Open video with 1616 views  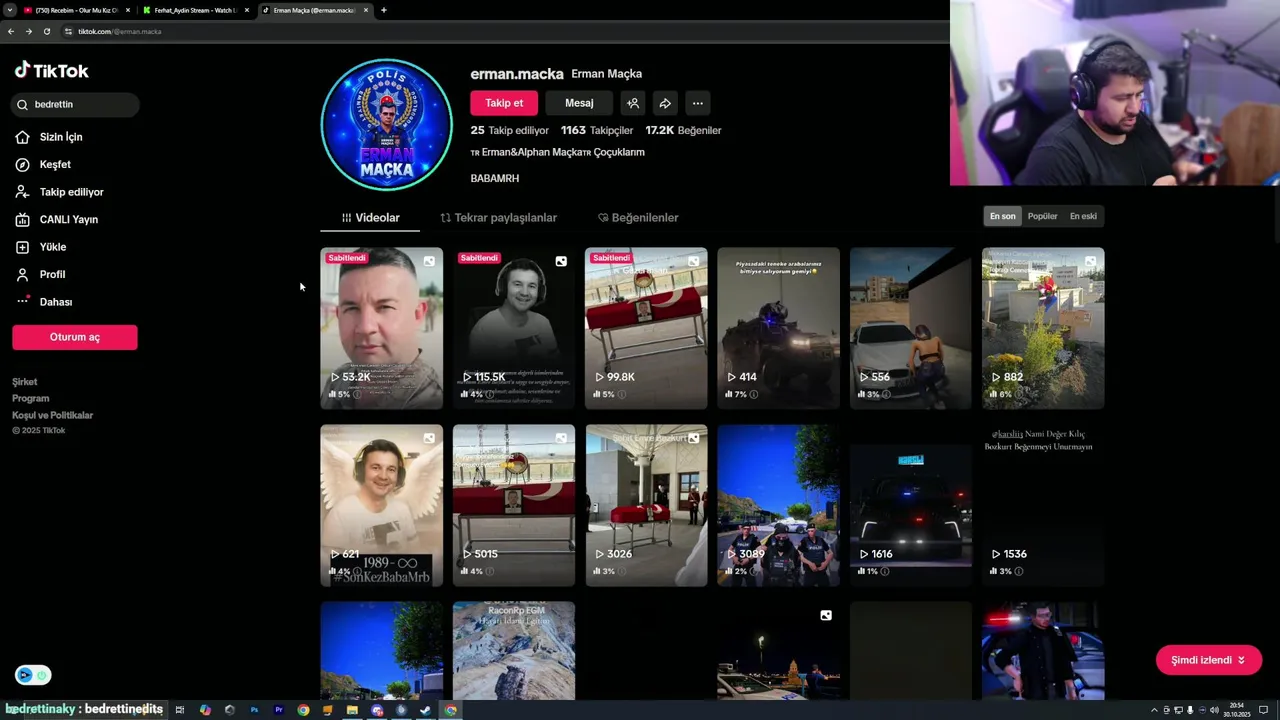(x=910, y=505)
